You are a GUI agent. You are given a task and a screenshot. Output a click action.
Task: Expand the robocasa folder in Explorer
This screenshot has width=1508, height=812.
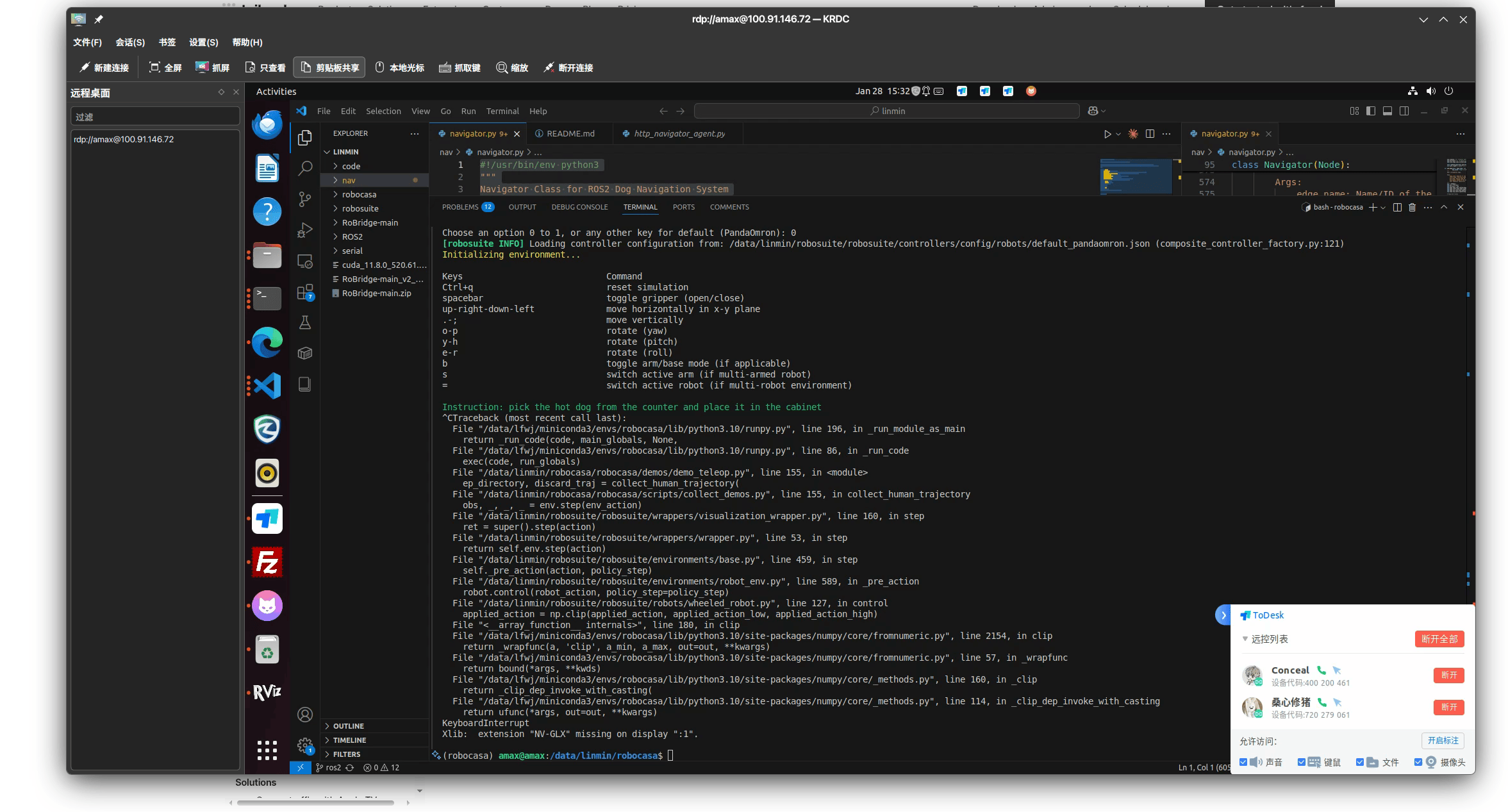(359, 194)
